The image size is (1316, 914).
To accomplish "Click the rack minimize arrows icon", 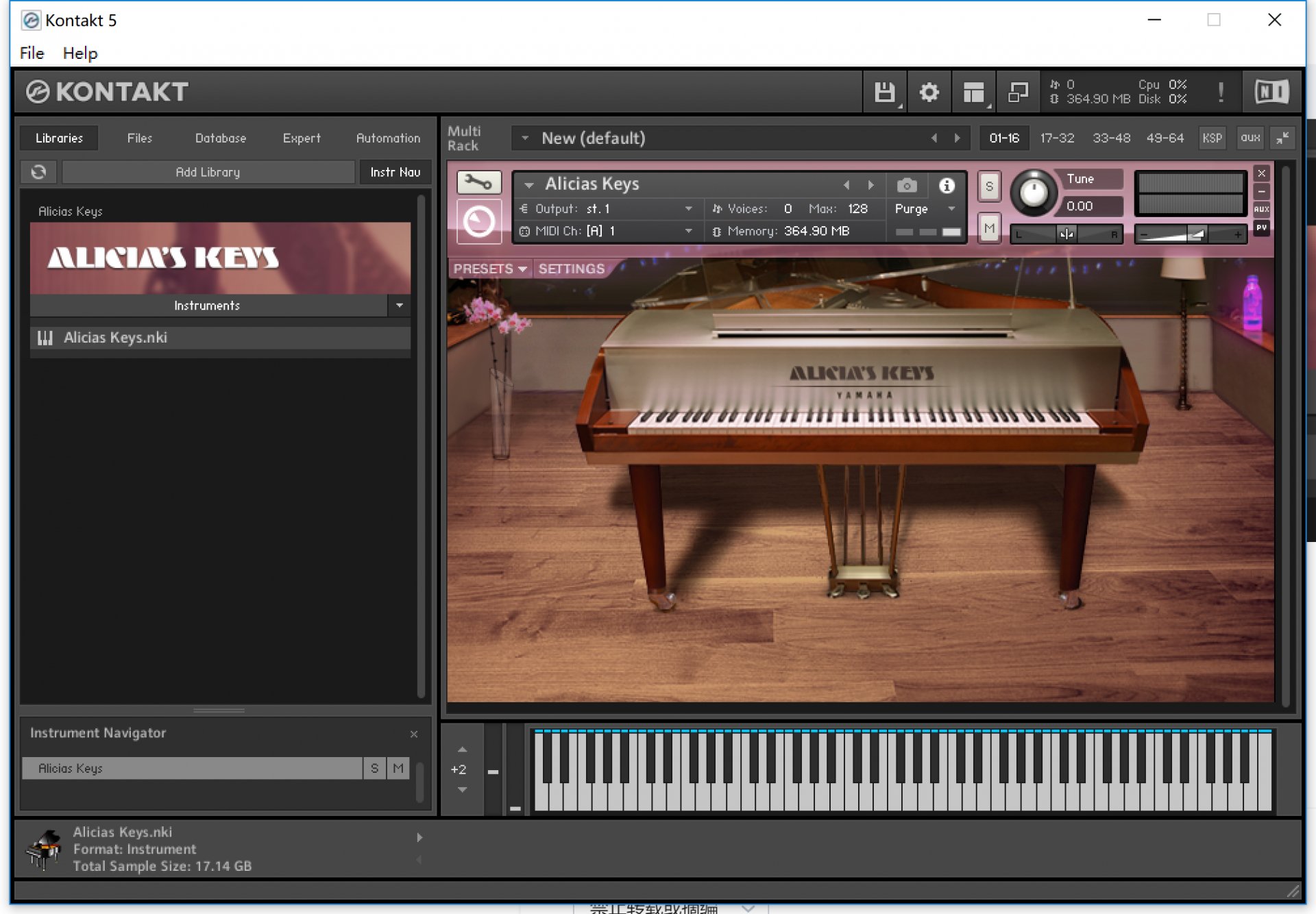I will [x=1282, y=138].
